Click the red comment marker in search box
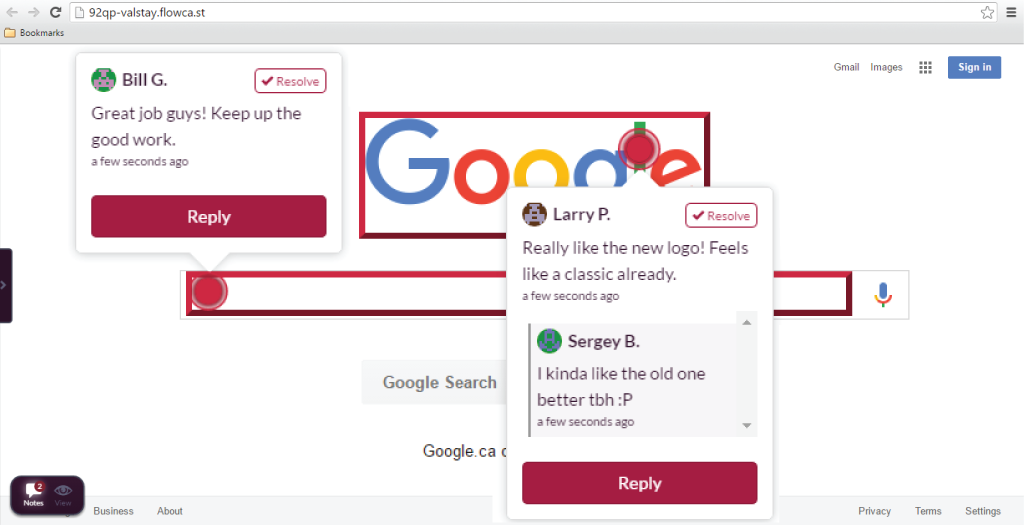1024x525 pixels. click(x=208, y=291)
